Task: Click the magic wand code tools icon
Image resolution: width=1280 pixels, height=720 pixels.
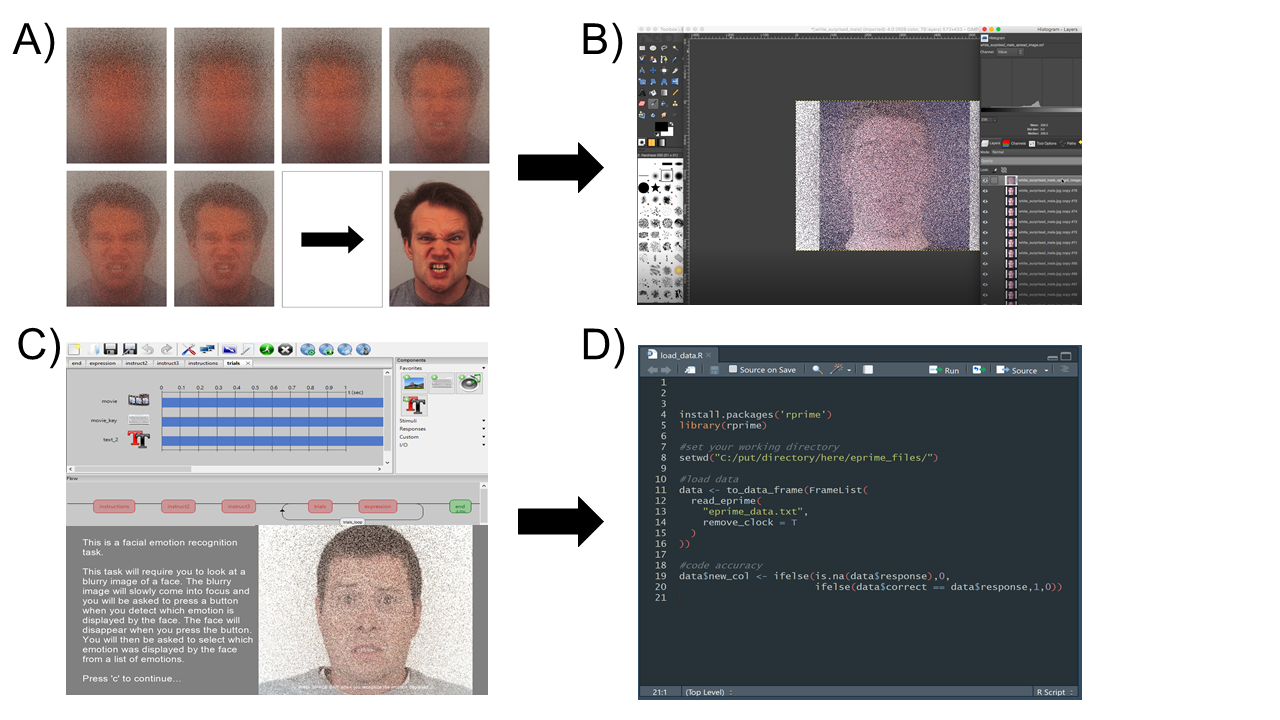Action: (837, 370)
